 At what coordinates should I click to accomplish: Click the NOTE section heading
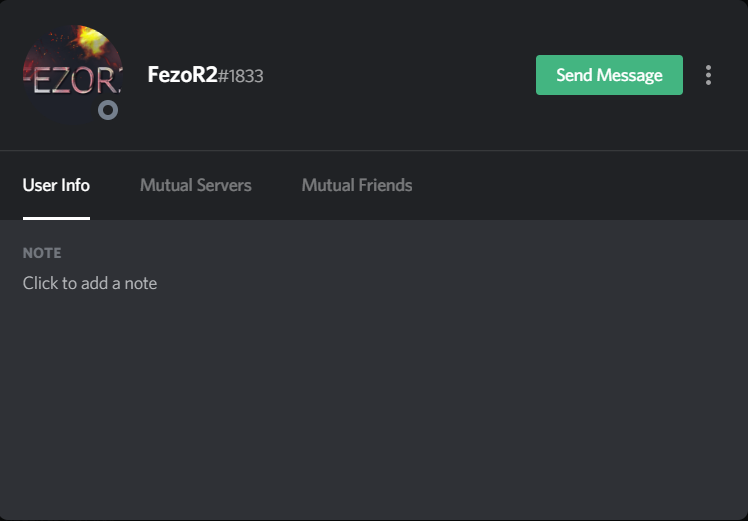tap(42, 253)
